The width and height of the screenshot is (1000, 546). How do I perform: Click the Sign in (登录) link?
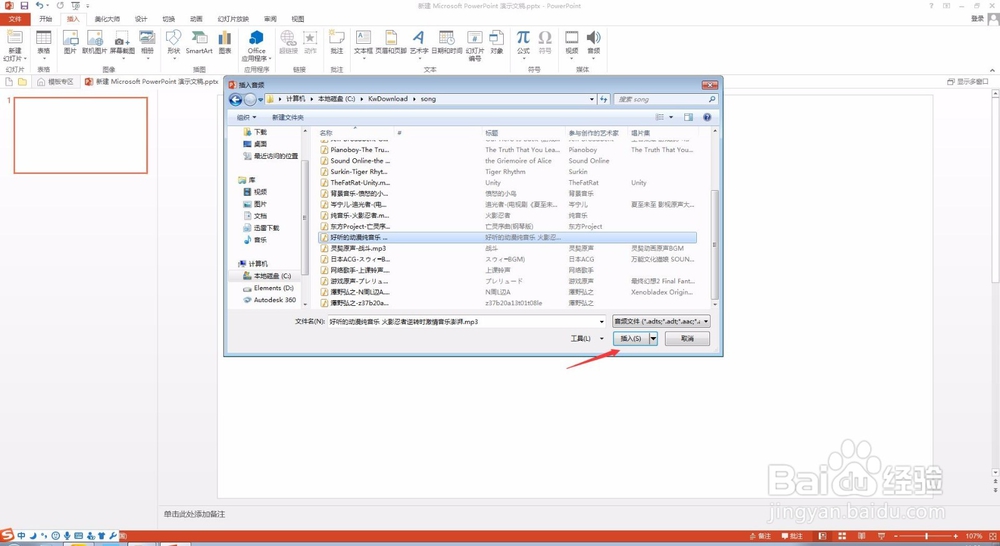tap(977, 18)
